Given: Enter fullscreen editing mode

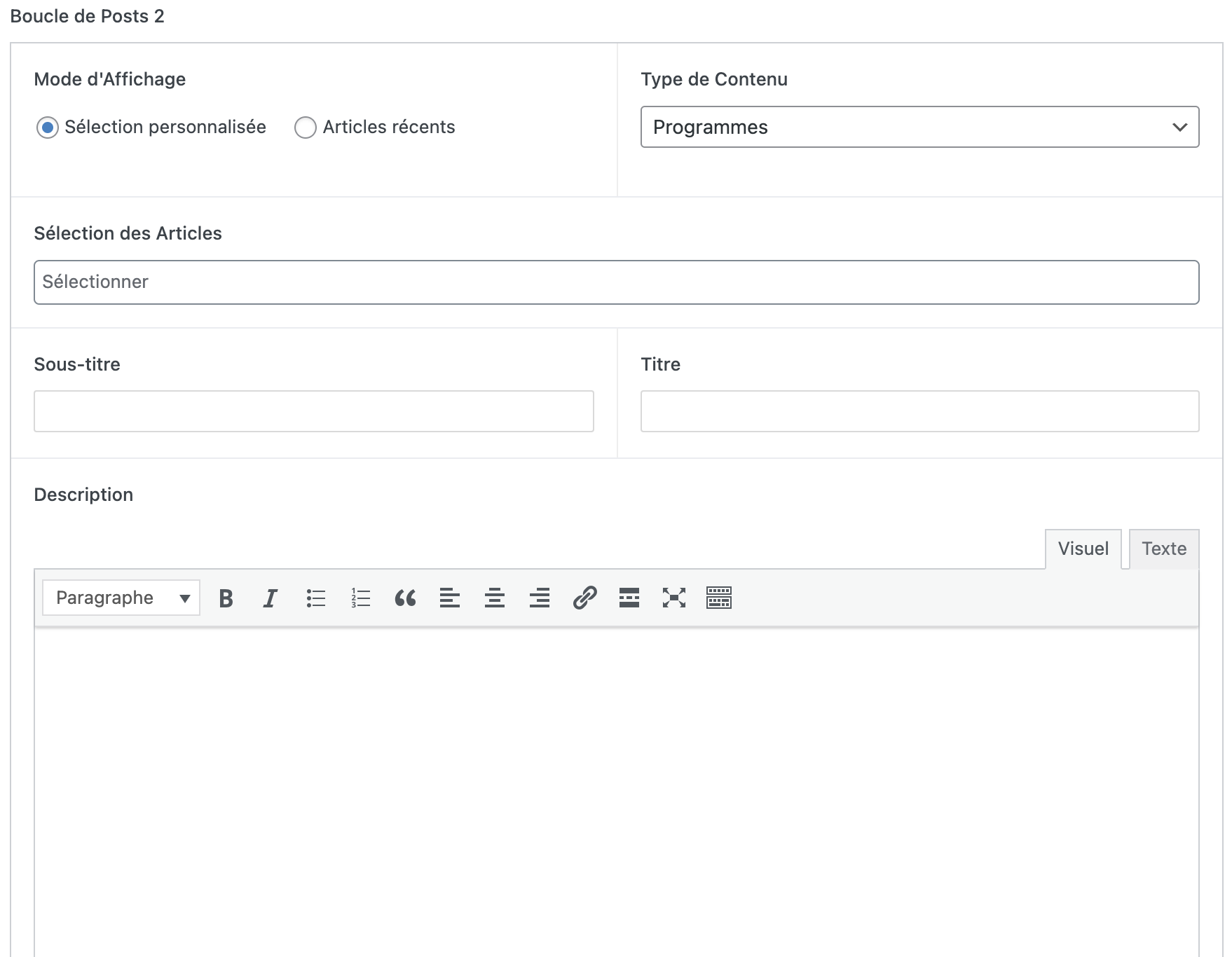Looking at the screenshot, I should 674,598.
